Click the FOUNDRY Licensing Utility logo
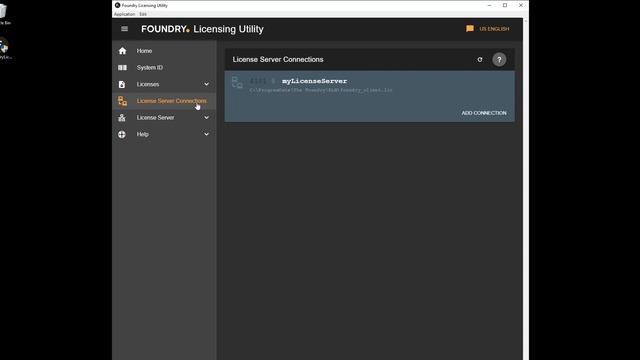 point(202,29)
